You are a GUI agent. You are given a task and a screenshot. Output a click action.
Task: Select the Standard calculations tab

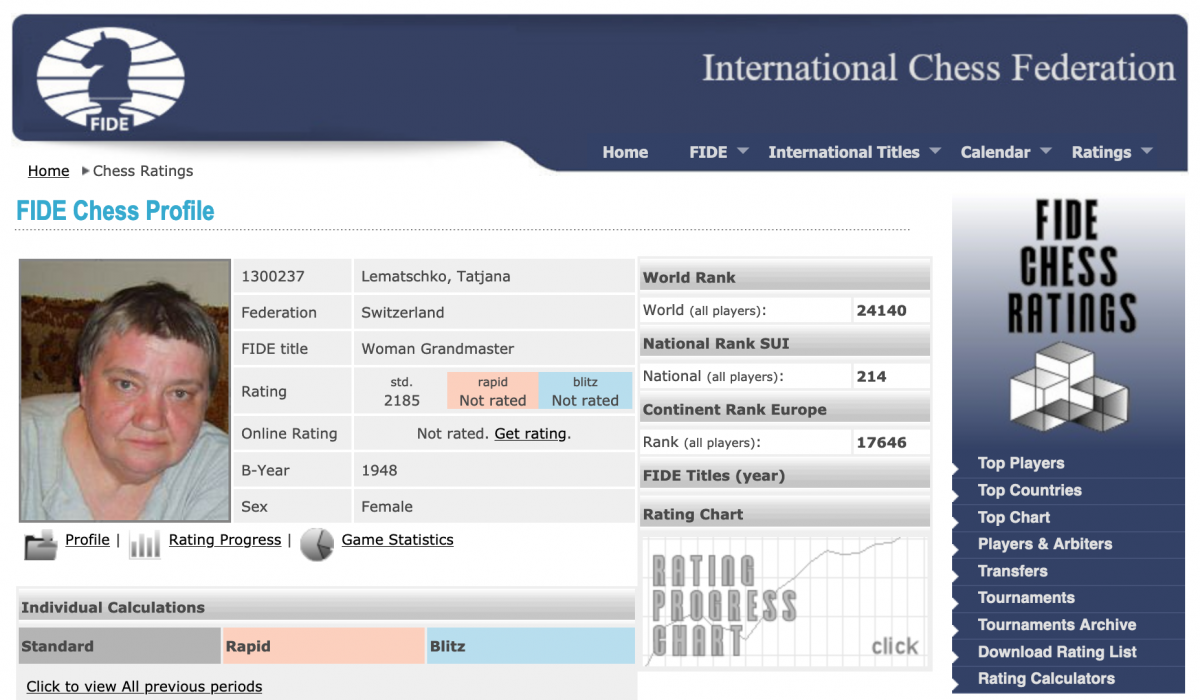pos(119,646)
